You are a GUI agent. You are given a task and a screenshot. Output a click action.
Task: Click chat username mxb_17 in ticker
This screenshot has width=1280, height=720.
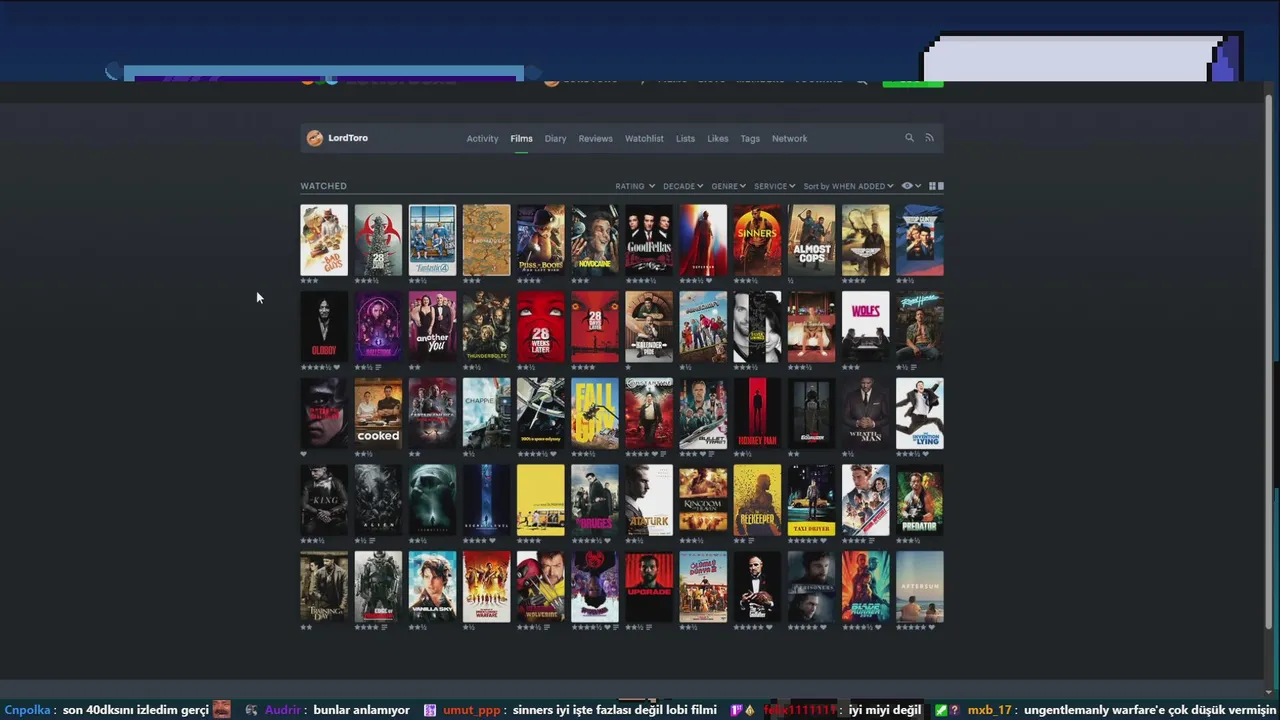990,710
